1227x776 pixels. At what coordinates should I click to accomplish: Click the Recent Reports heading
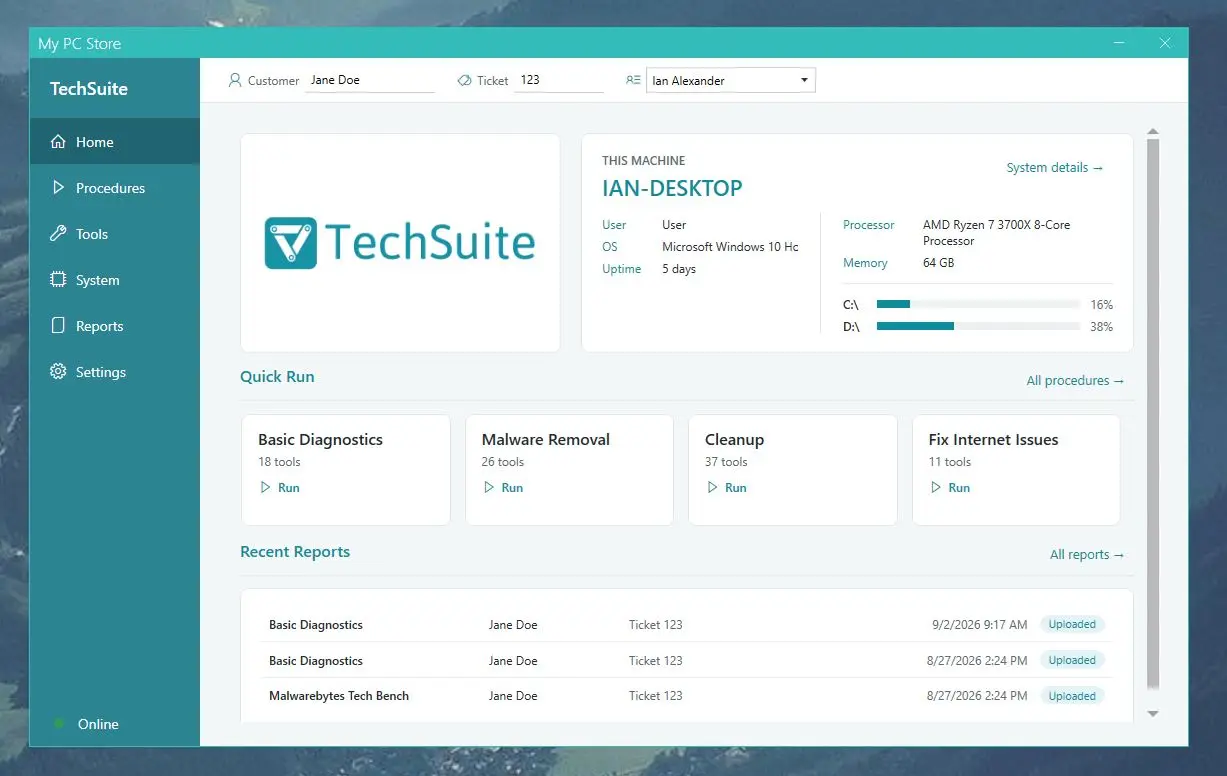pyautogui.click(x=295, y=552)
